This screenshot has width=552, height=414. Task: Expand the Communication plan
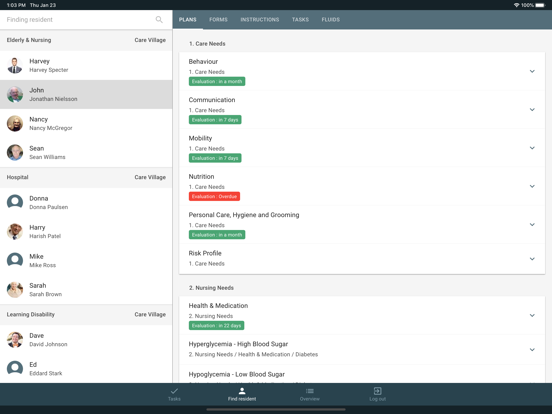tap(532, 109)
